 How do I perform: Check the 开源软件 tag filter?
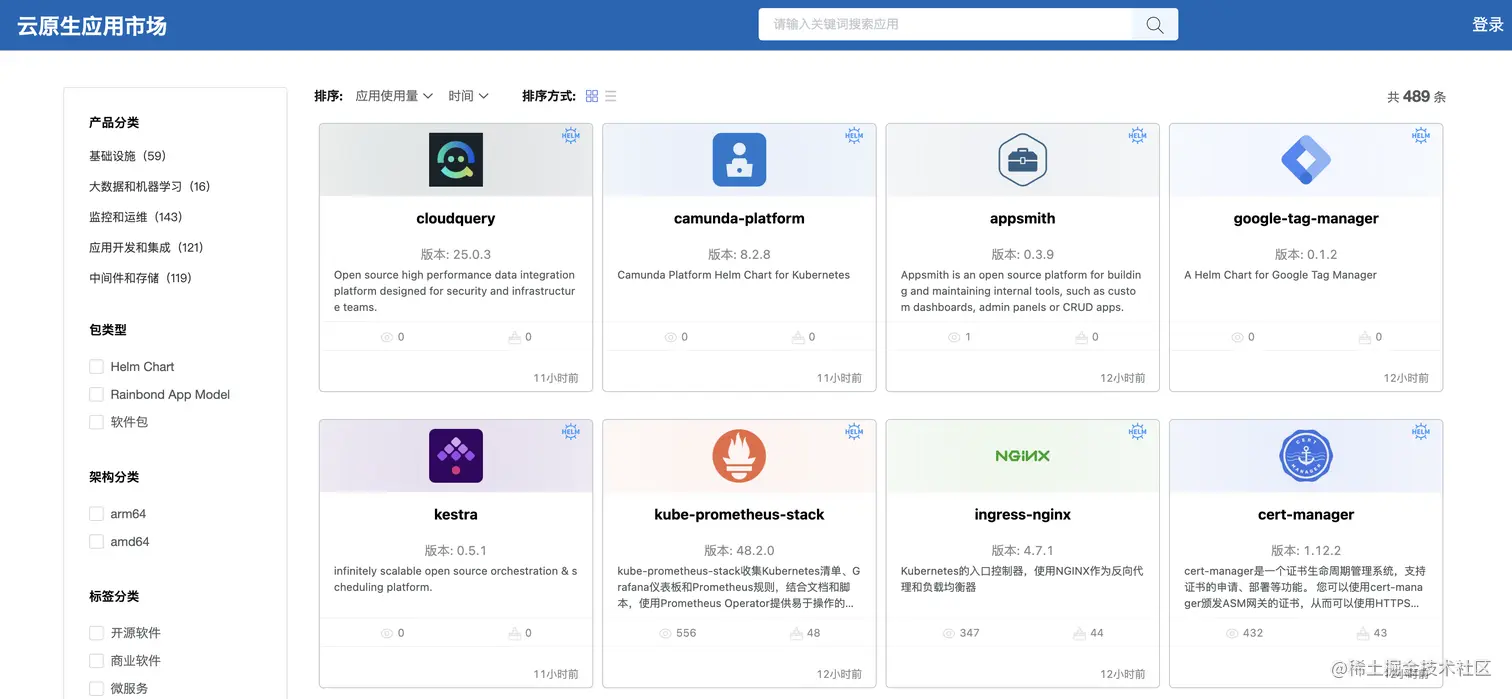[96, 633]
